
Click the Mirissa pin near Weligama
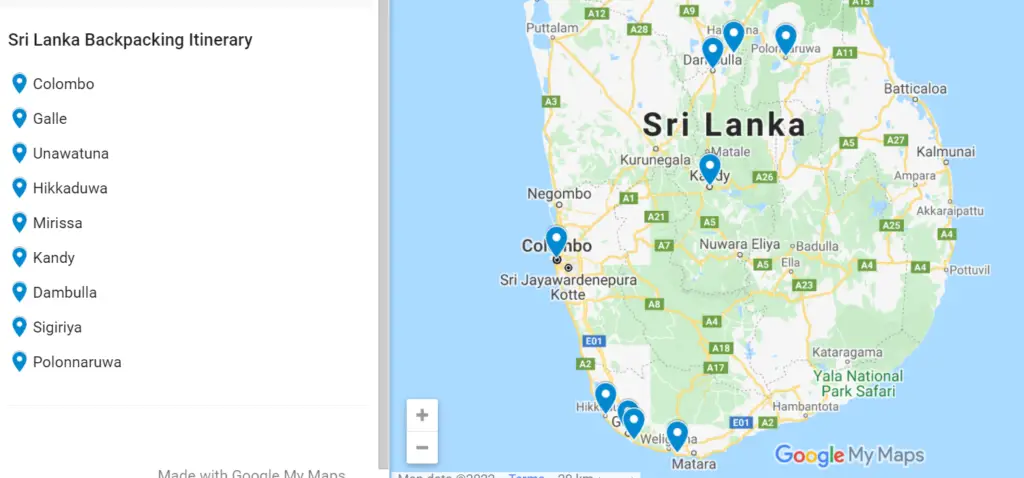coord(677,436)
